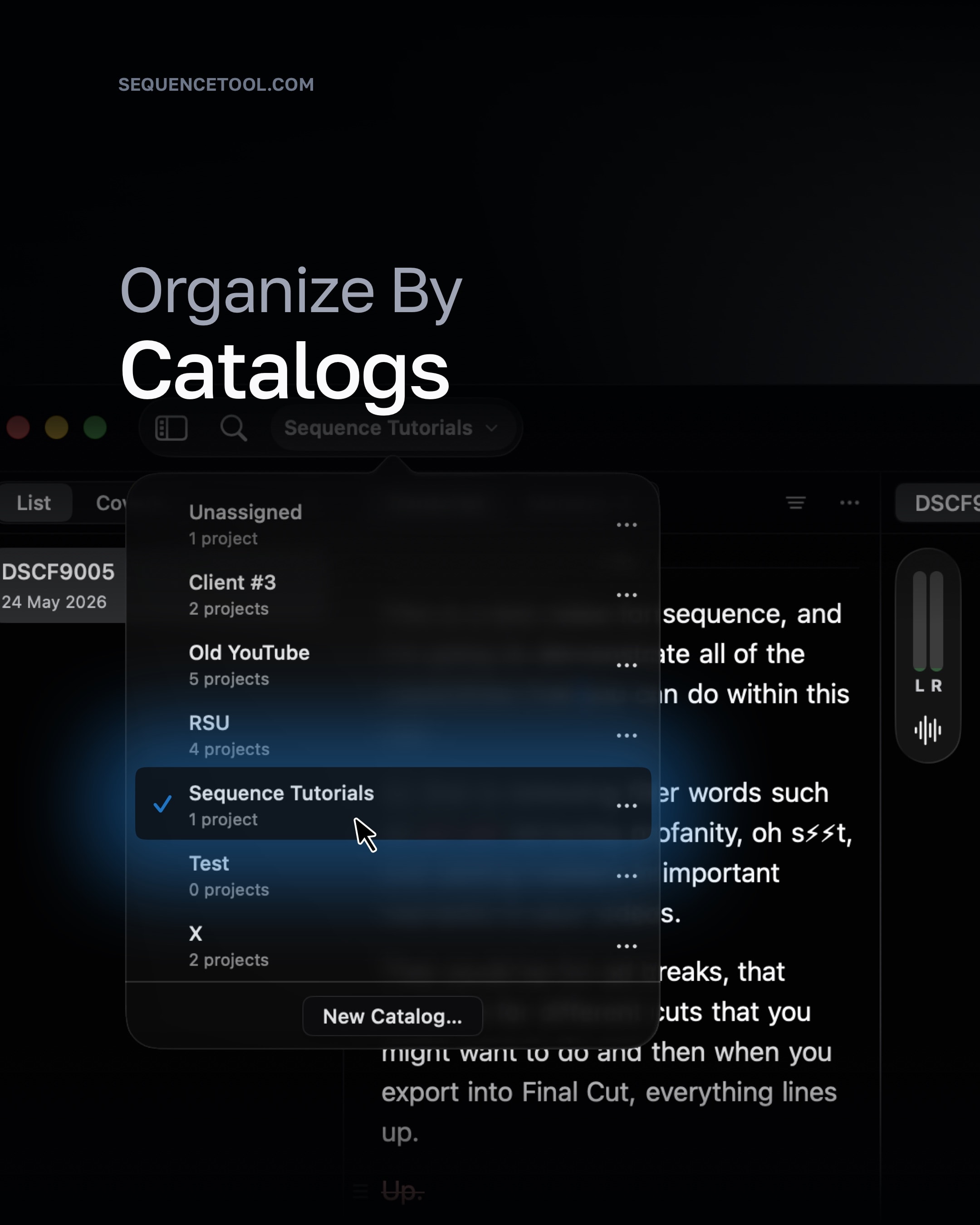Toggle the sidebar panel icon
980x1225 pixels.
[x=171, y=428]
